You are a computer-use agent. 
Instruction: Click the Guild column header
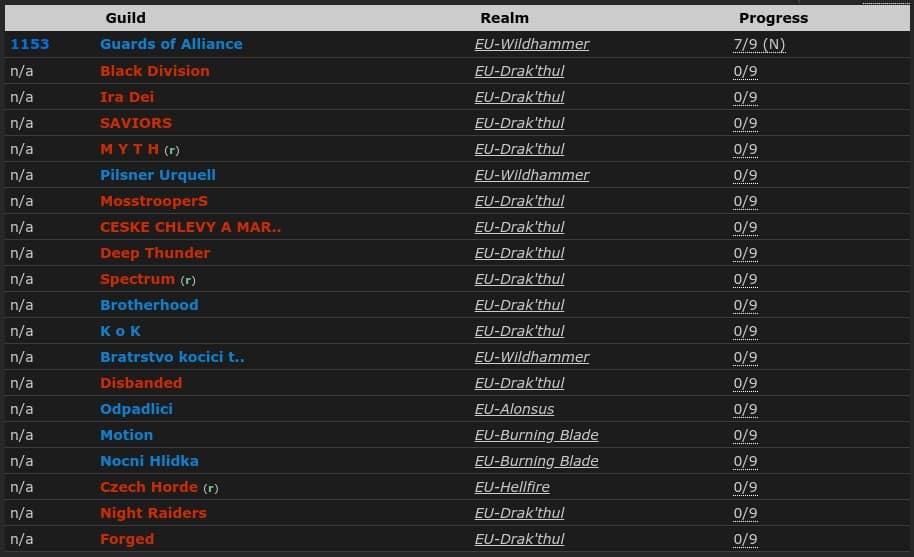[126, 18]
